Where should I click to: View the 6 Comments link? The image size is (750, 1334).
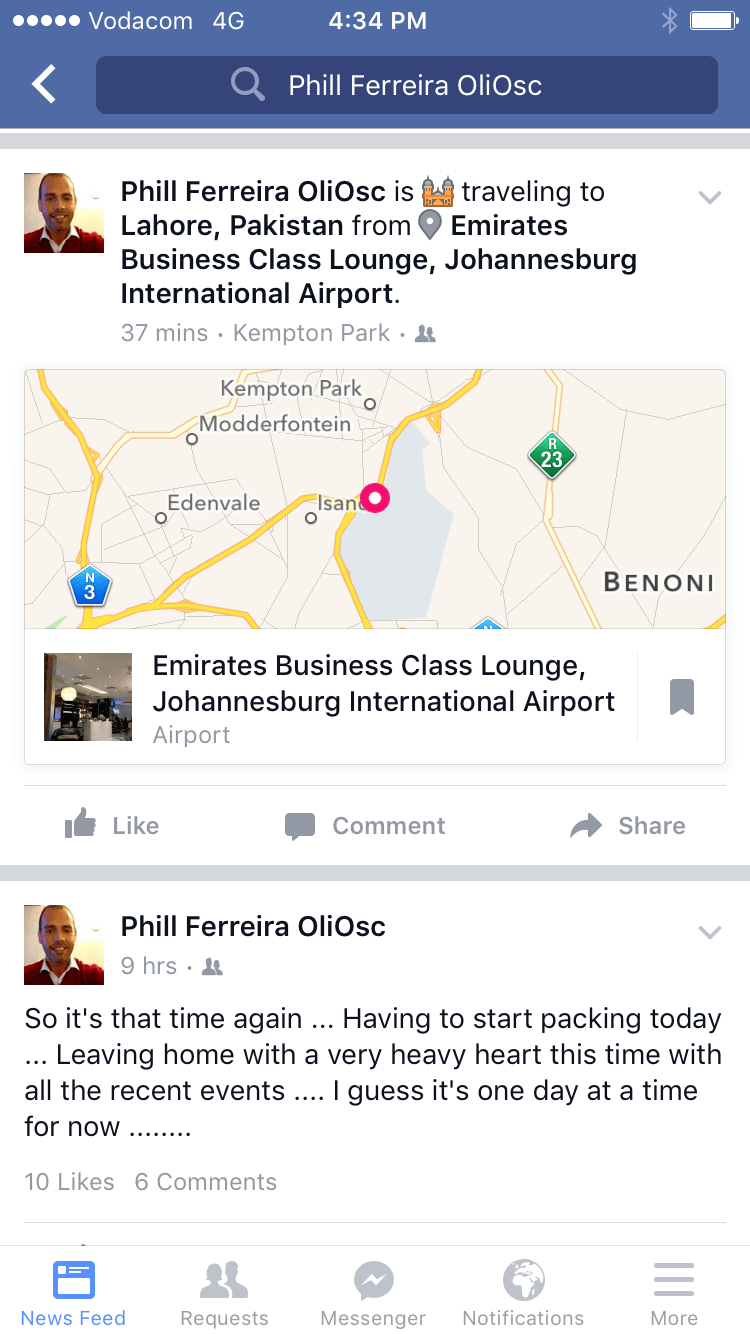[x=206, y=1182]
